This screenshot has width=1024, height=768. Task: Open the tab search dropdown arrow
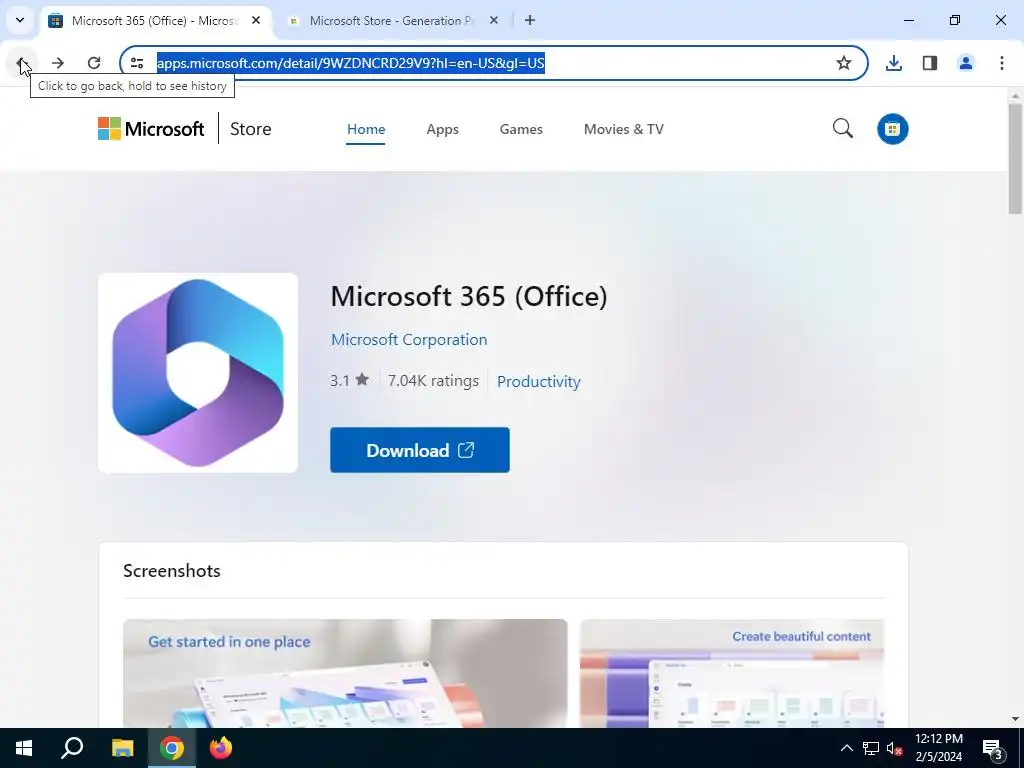[x=20, y=20]
